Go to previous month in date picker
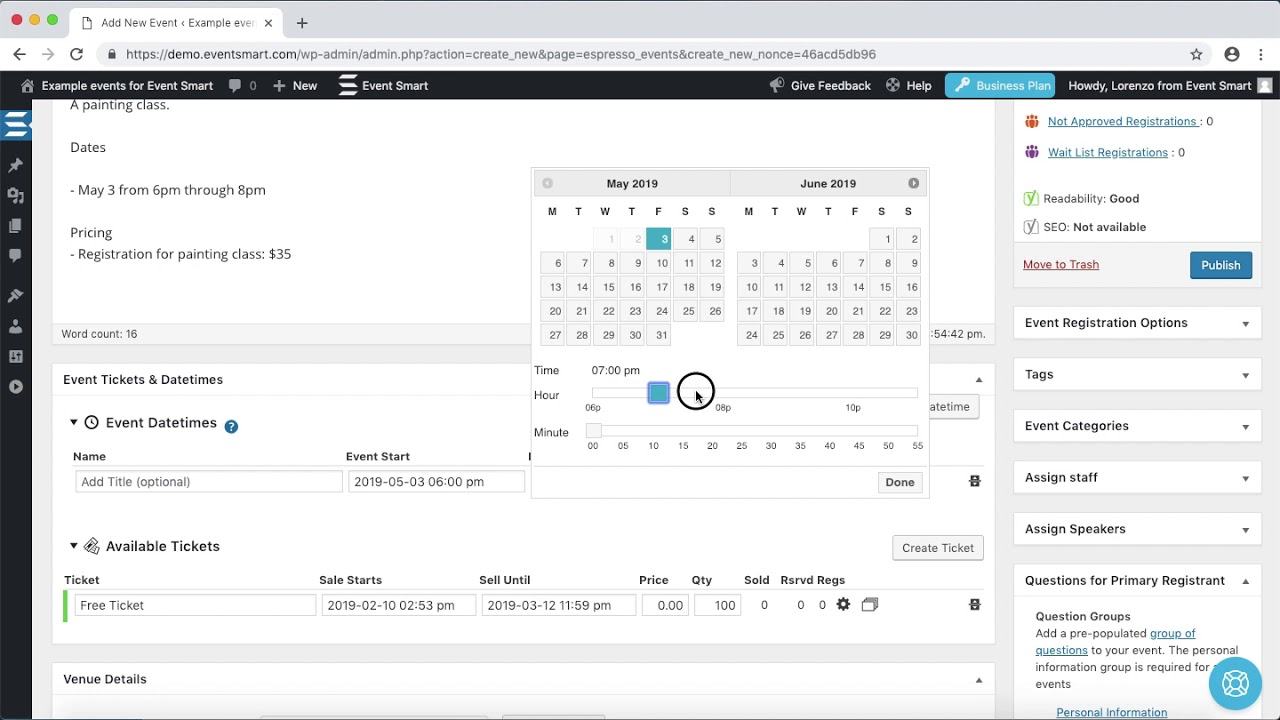This screenshot has height=720, width=1280. click(x=547, y=183)
